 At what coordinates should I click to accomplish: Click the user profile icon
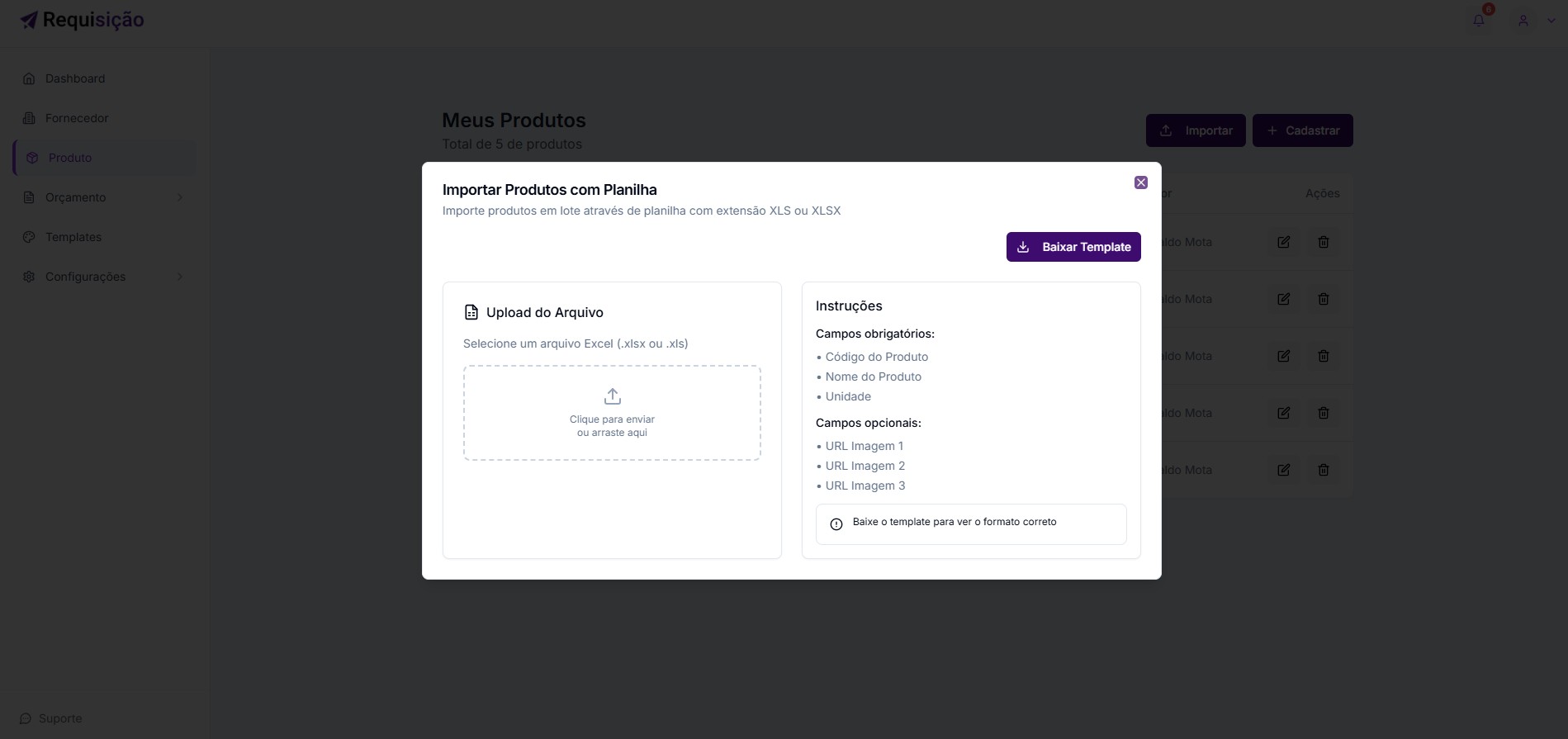tap(1523, 21)
